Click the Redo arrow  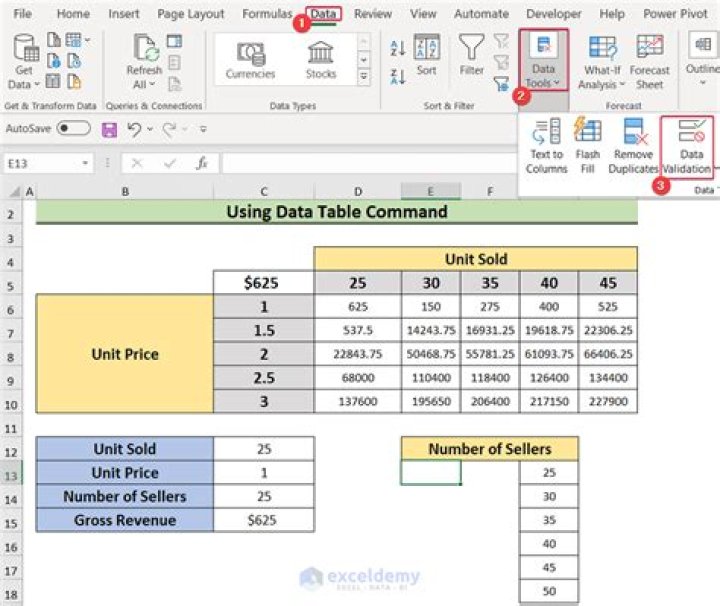(x=169, y=129)
